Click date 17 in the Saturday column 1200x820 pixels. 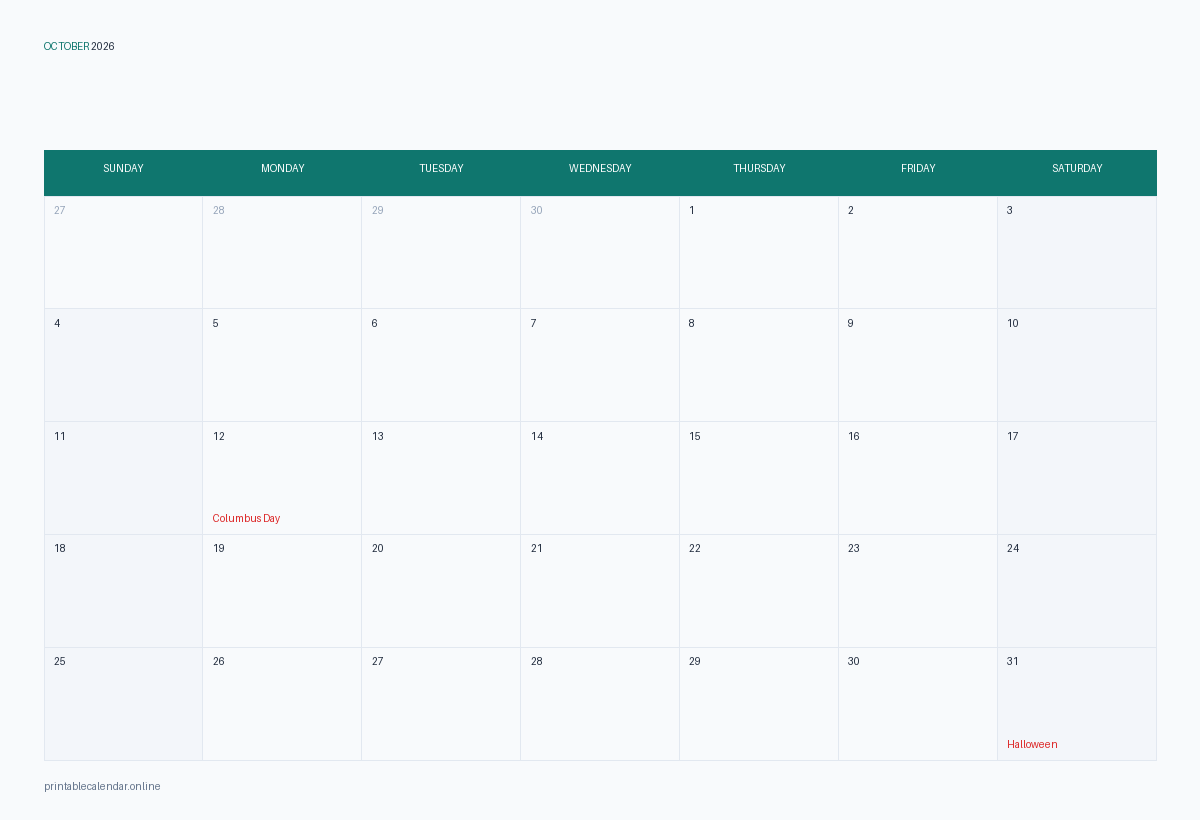click(1013, 436)
